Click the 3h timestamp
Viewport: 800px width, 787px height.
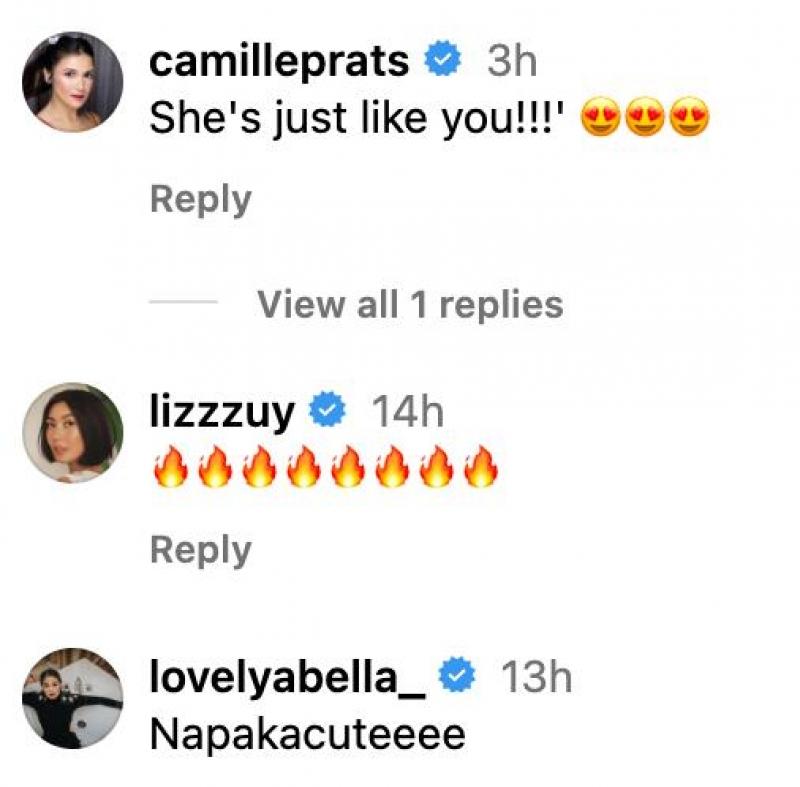pos(512,62)
